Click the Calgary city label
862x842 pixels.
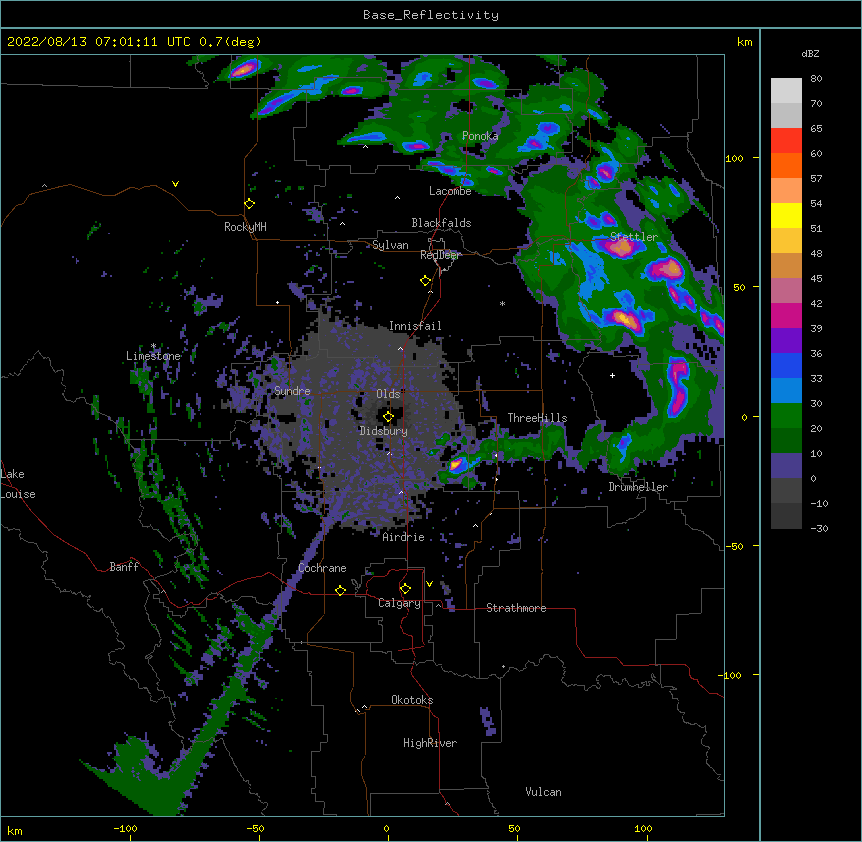pyautogui.click(x=399, y=603)
